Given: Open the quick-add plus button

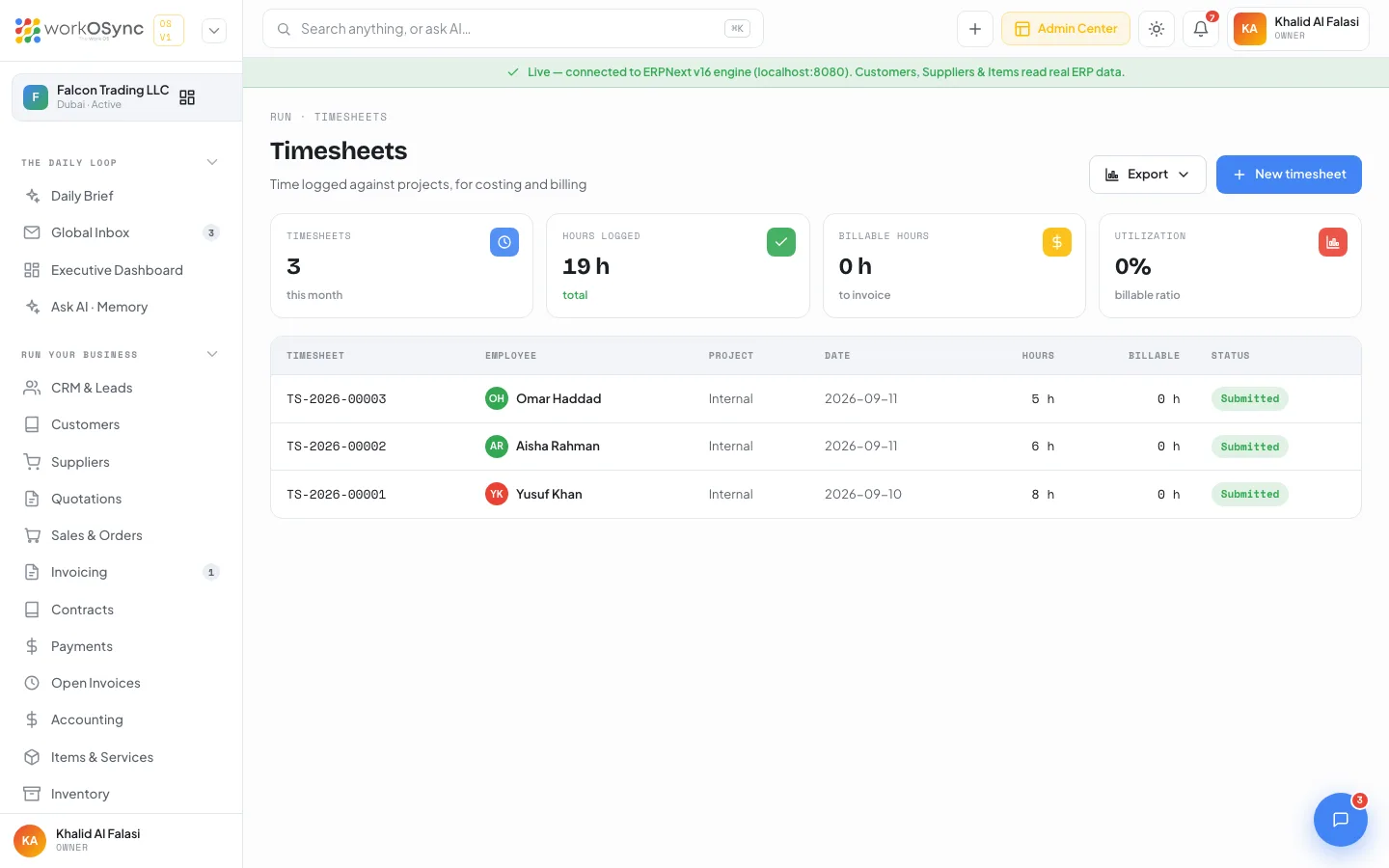Looking at the screenshot, I should tap(975, 29).
